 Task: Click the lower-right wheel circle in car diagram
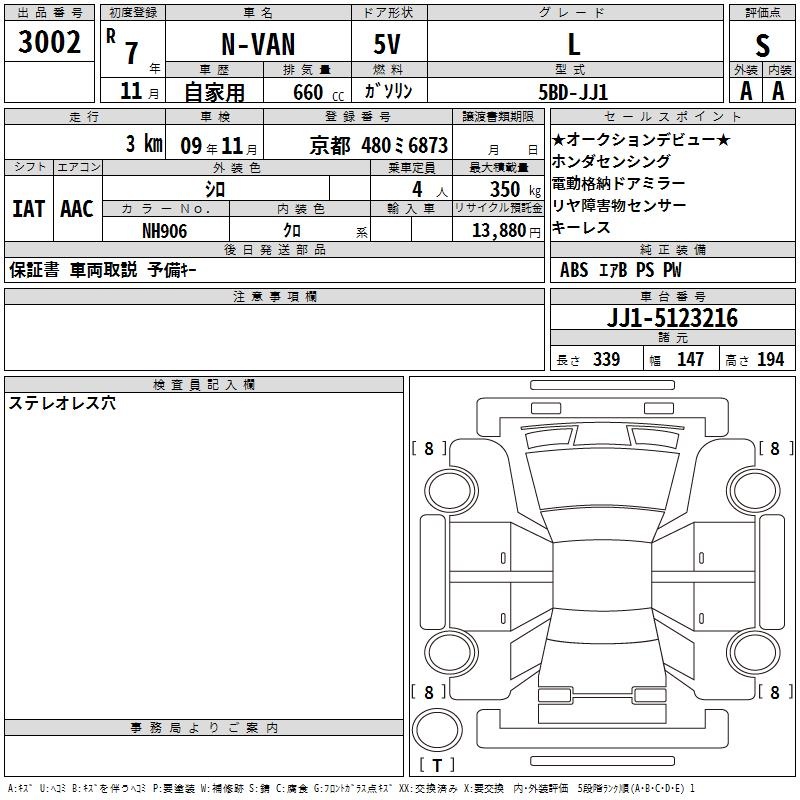pos(752,653)
